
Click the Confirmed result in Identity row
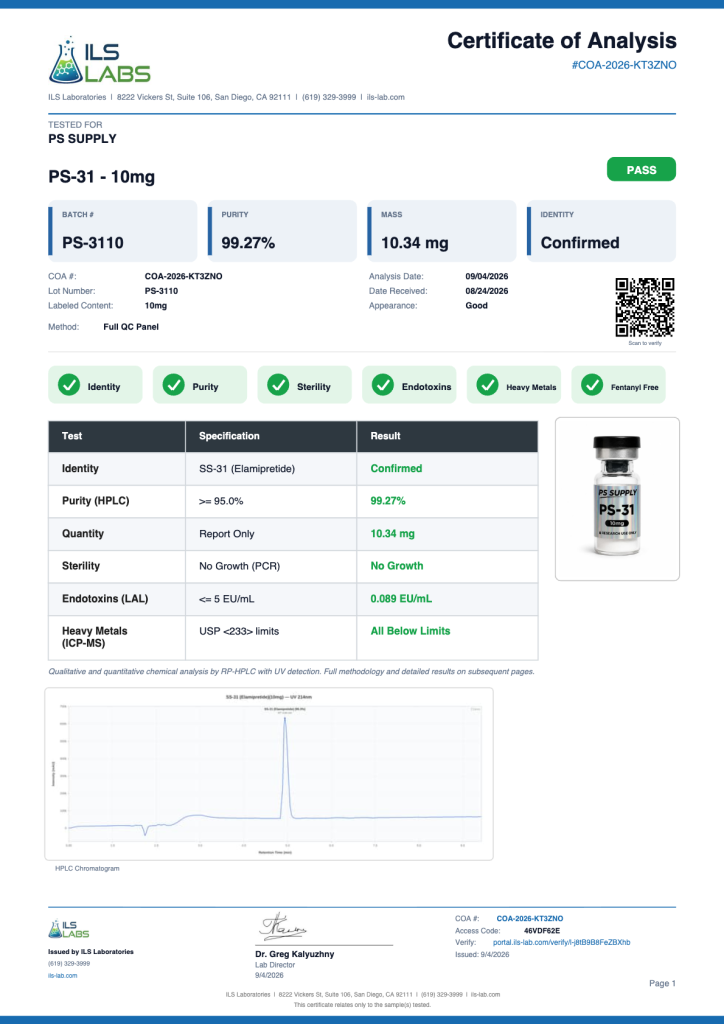coord(396,468)
